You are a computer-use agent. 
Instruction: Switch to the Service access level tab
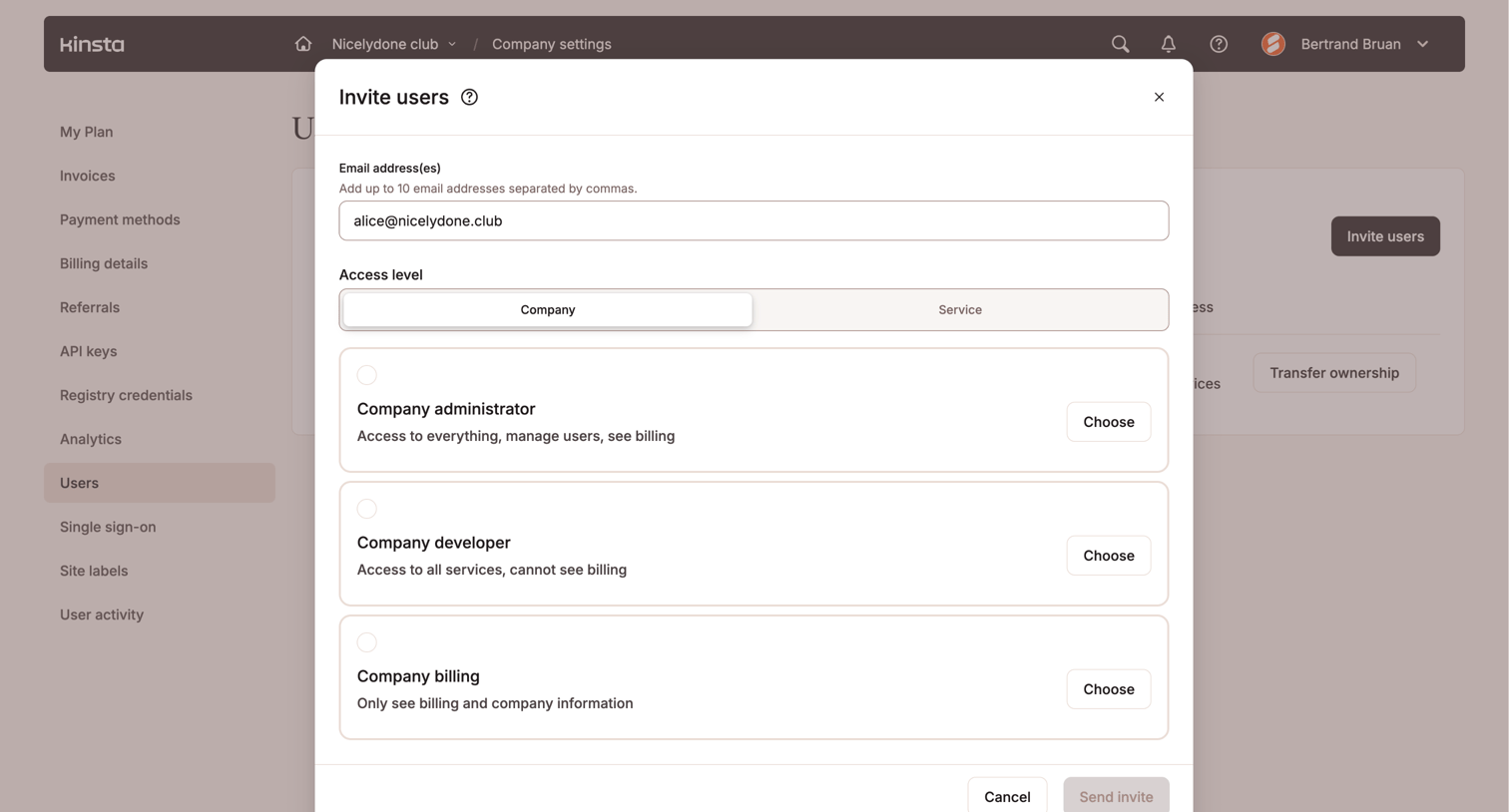point(960,310)
